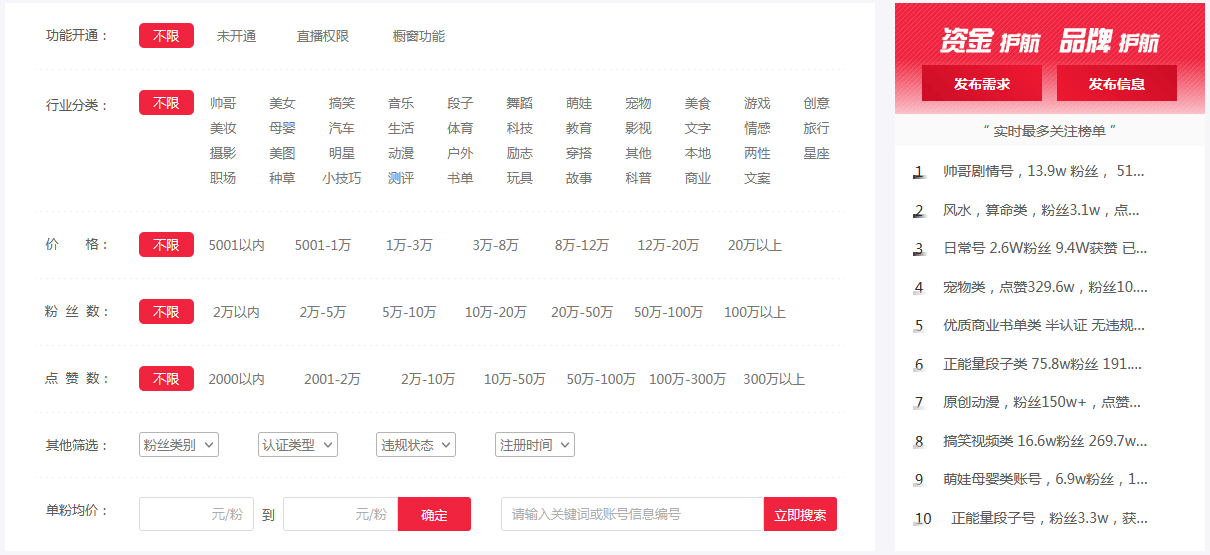This screenshot has width=1210, height=555.
Task: Focus the maximum 元/粉 price field
Action: click(x=340, y=515)
